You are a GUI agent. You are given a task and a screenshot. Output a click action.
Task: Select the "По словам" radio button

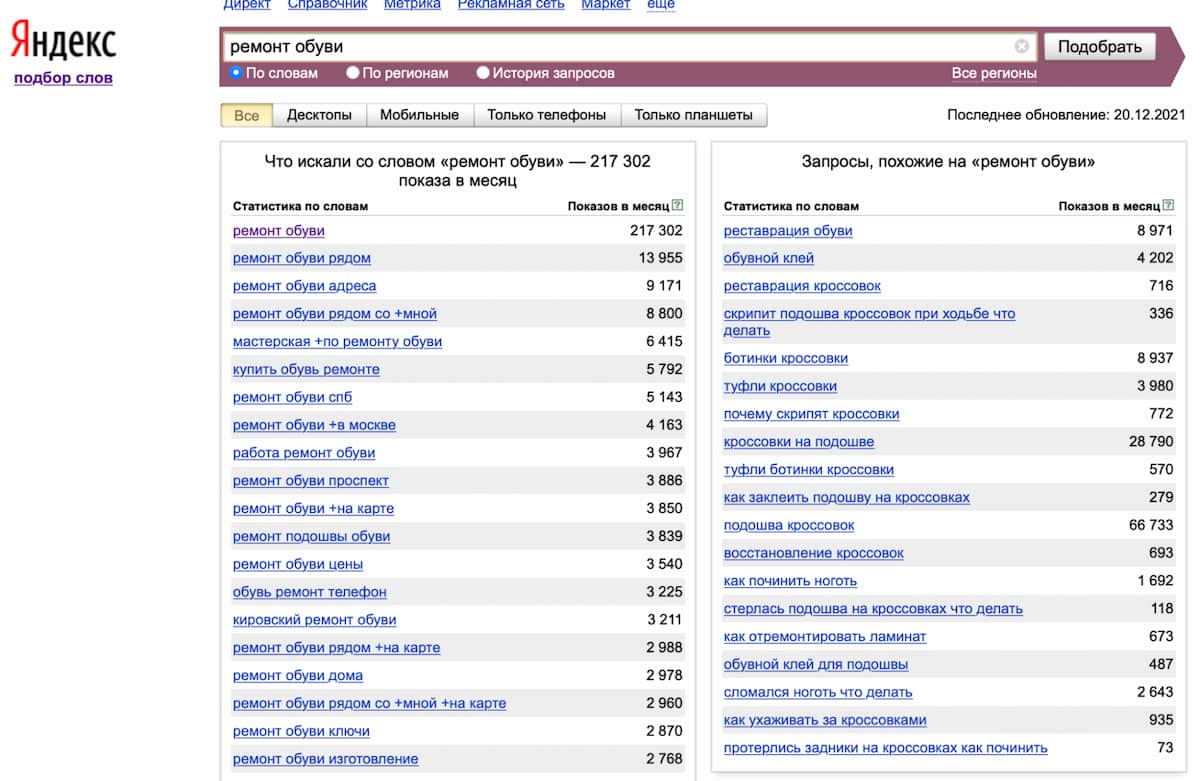point(236,73)
